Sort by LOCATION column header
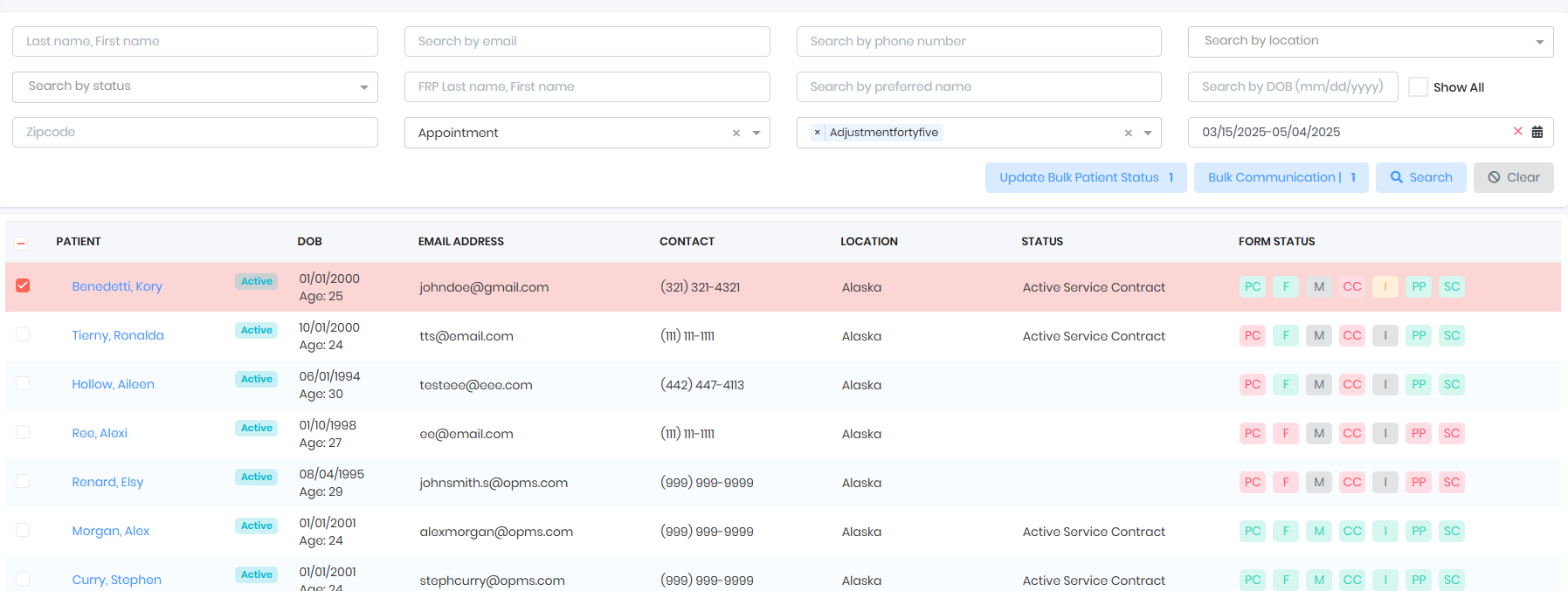This screenshot has width=1568, height=591. [868, 242]
